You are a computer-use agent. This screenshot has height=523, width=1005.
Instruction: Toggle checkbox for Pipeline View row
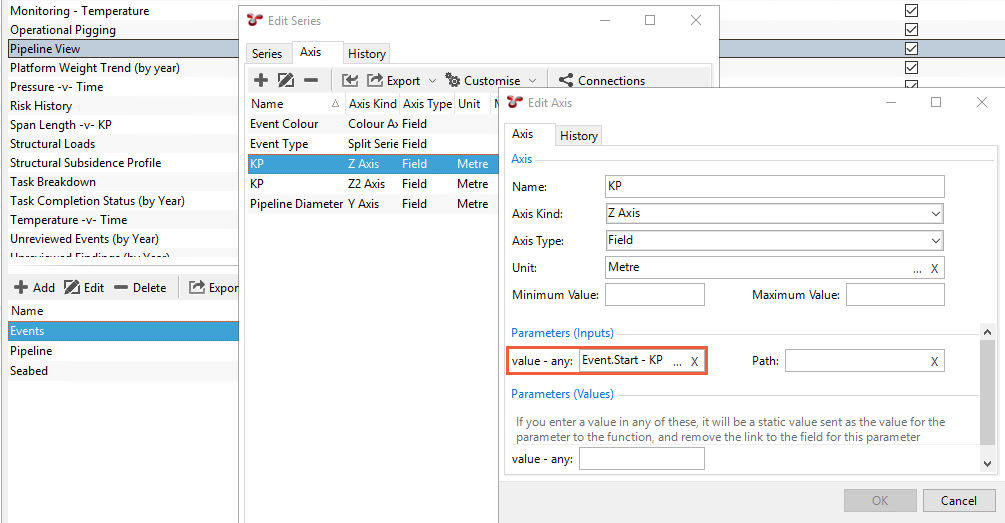(911, 48)
